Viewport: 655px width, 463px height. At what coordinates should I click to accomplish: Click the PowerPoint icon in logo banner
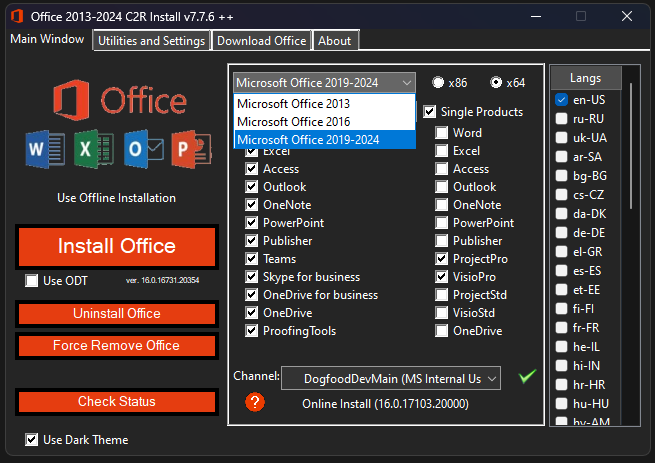(188, 150)
